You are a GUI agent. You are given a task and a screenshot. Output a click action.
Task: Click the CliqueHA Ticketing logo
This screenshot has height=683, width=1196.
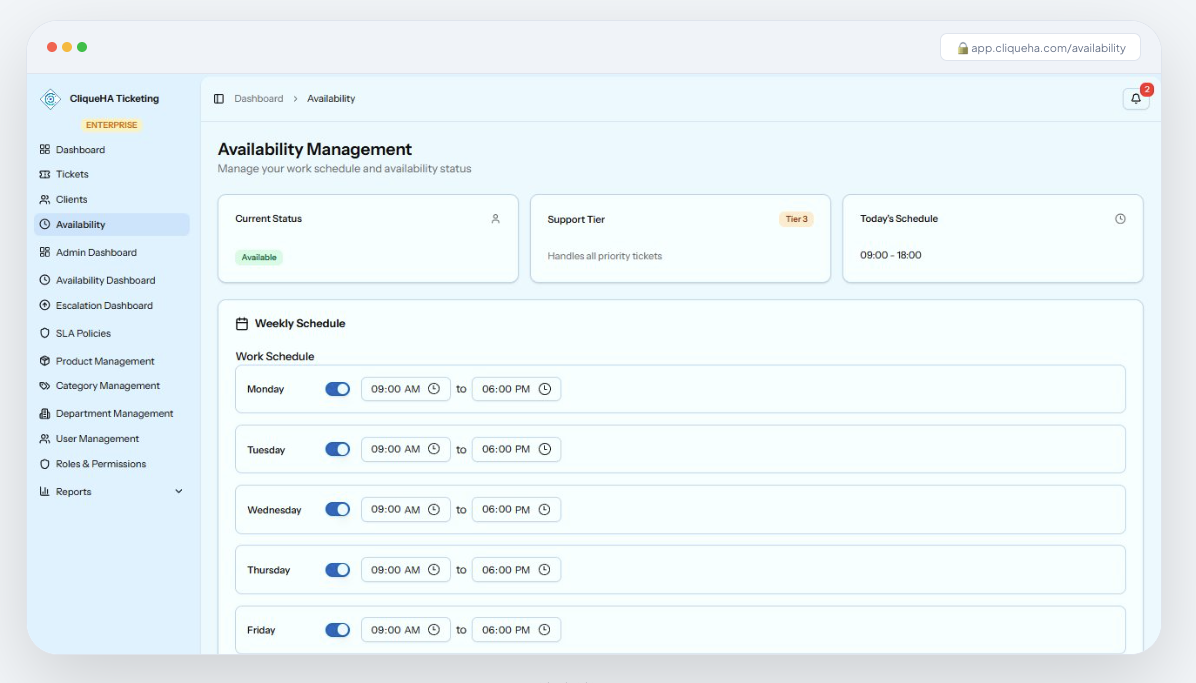tap(50, 99)
